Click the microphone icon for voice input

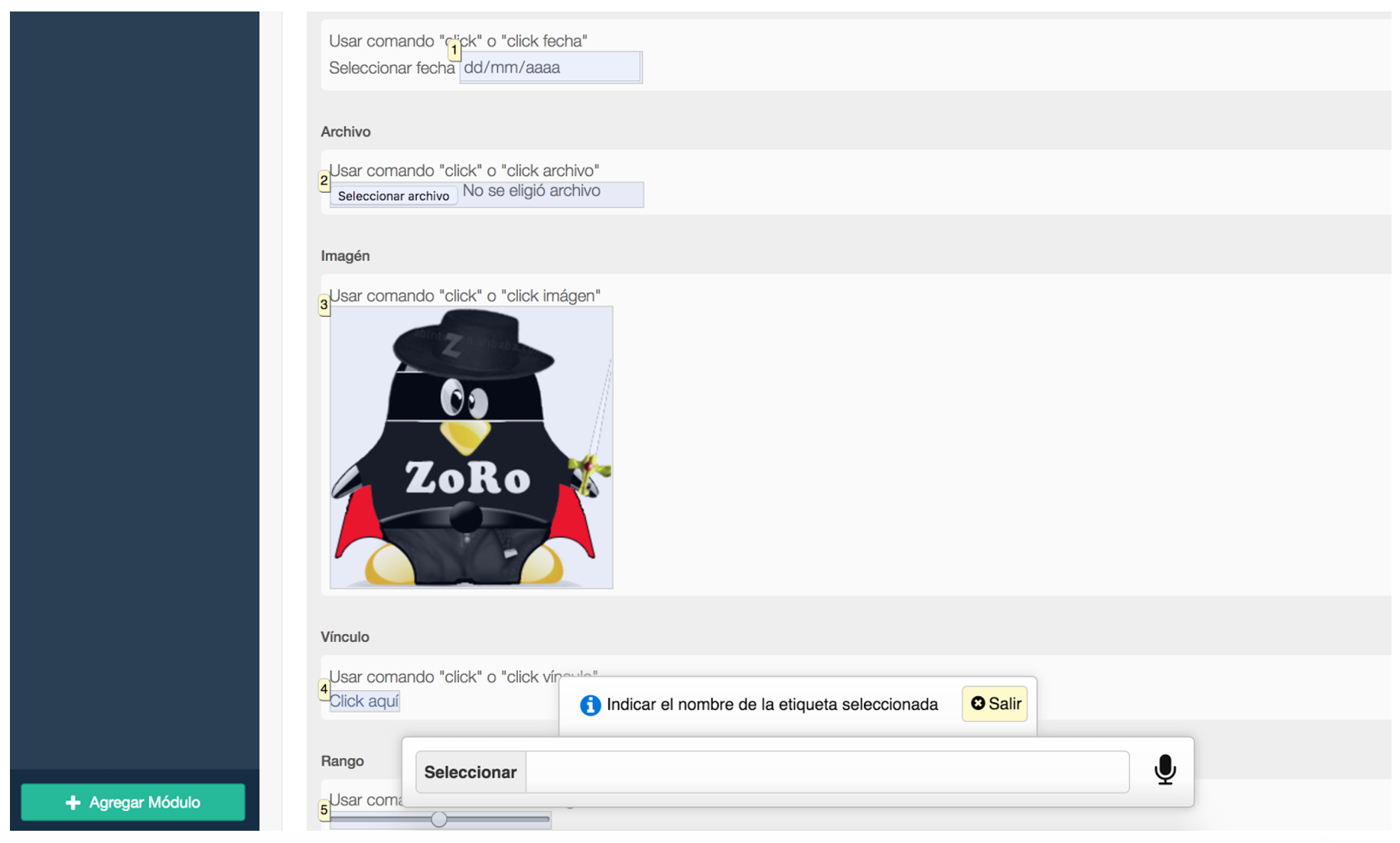[1164, 770]
